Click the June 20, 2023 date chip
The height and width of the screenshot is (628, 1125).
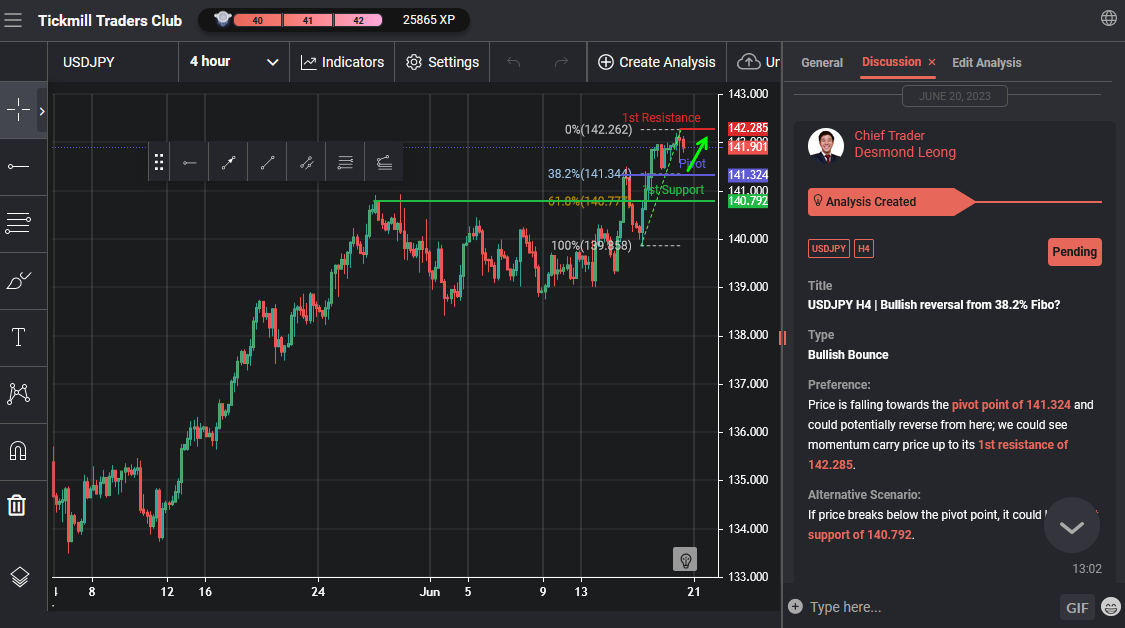(954, 95)
